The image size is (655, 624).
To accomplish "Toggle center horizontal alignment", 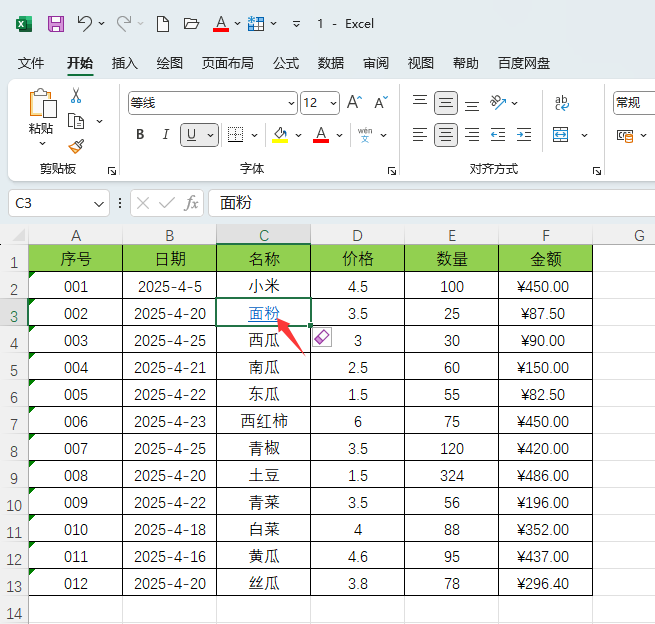I will (446, 135).
